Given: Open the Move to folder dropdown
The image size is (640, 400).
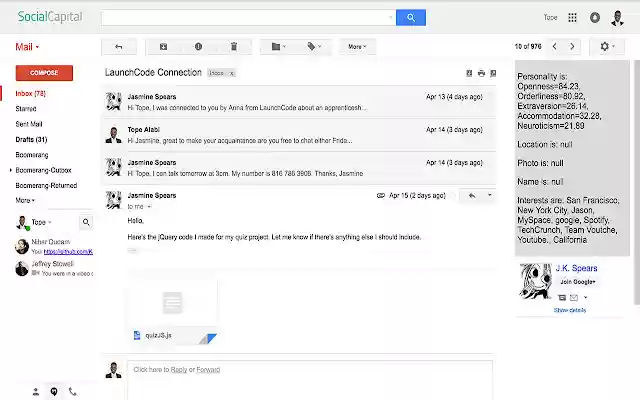Looking at the screenshot, I should point(278,47).
